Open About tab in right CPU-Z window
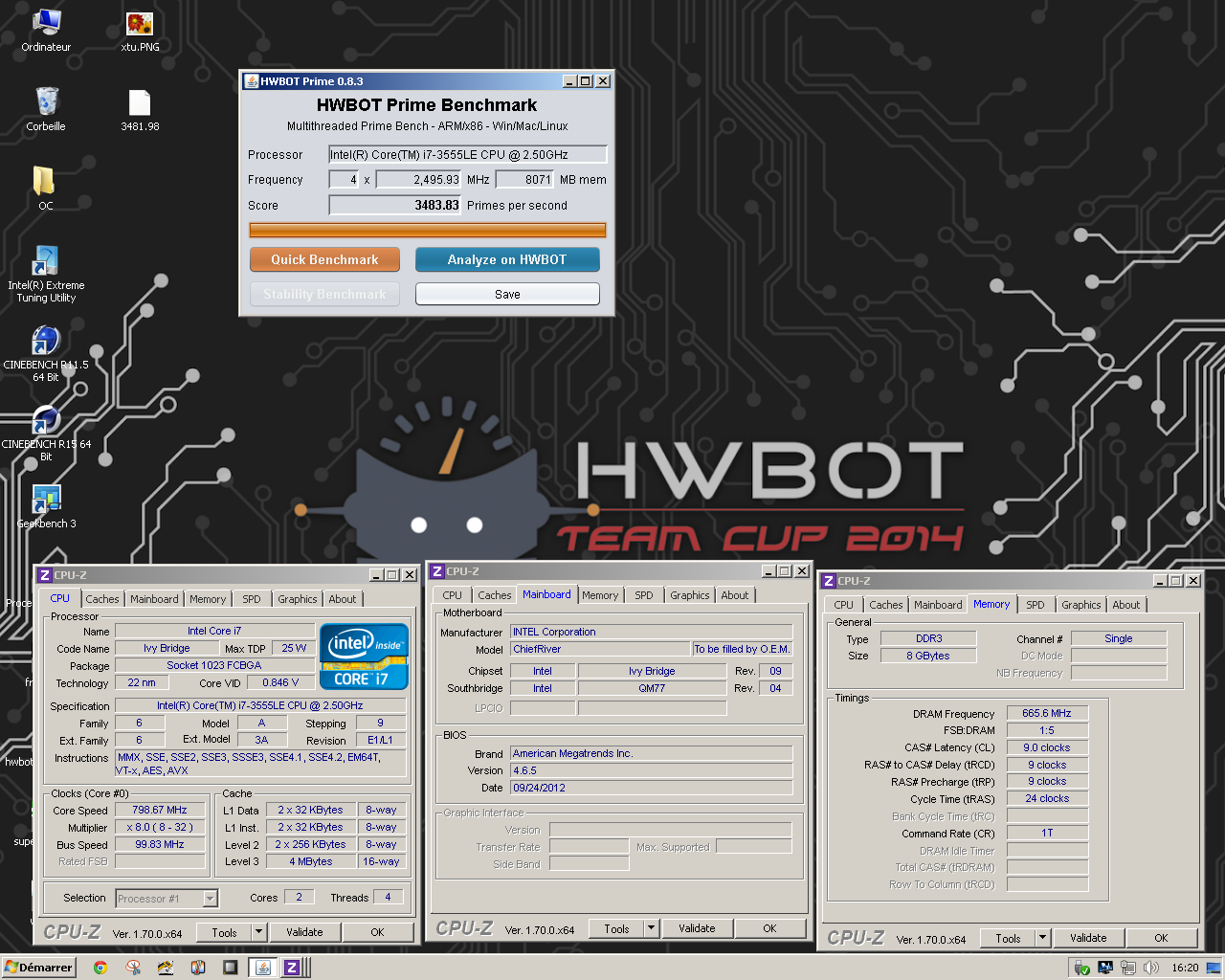 coord(1126,605)
